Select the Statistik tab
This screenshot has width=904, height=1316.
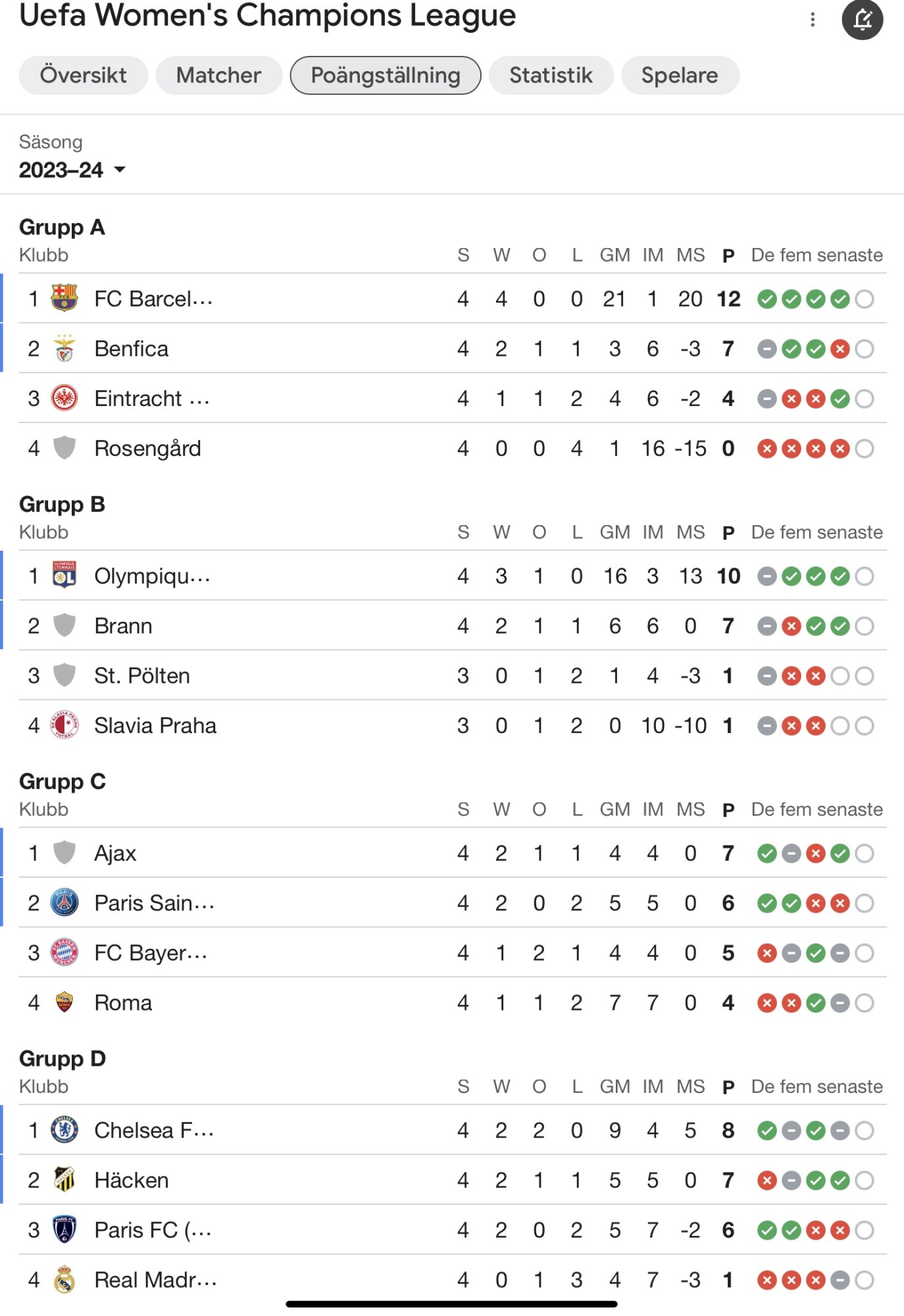coord(551,75)
